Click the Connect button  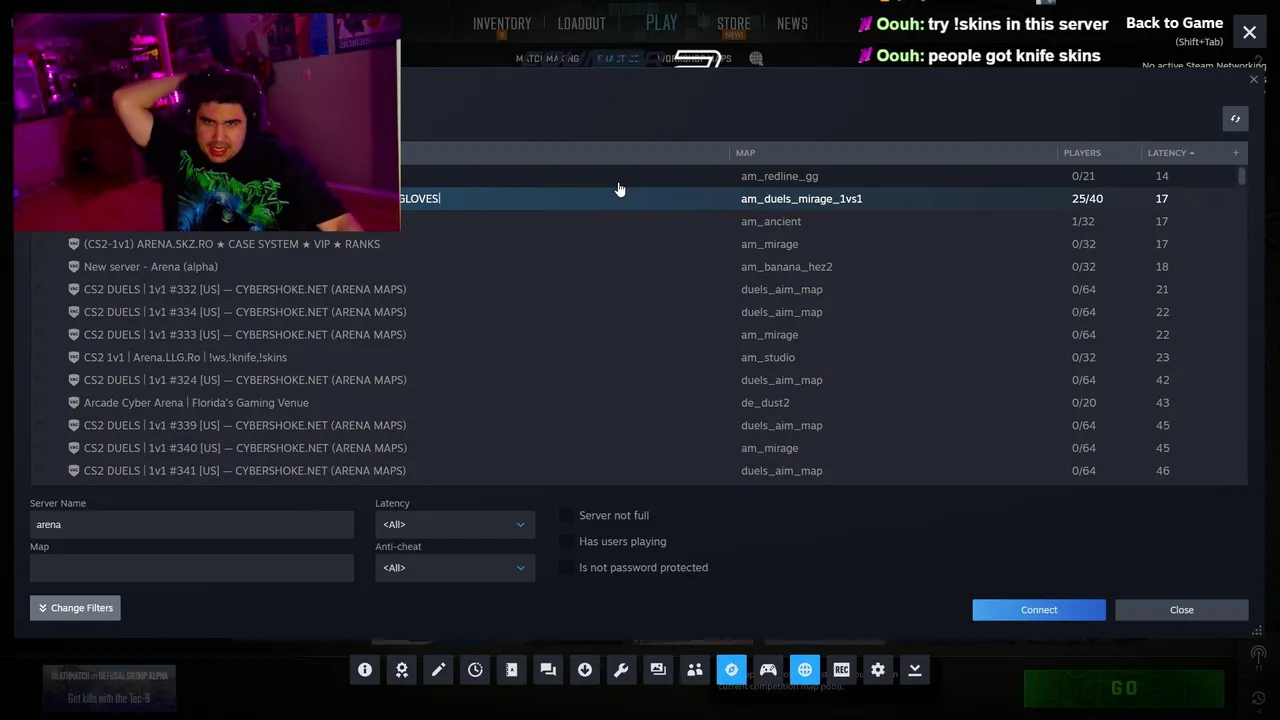1039,610
